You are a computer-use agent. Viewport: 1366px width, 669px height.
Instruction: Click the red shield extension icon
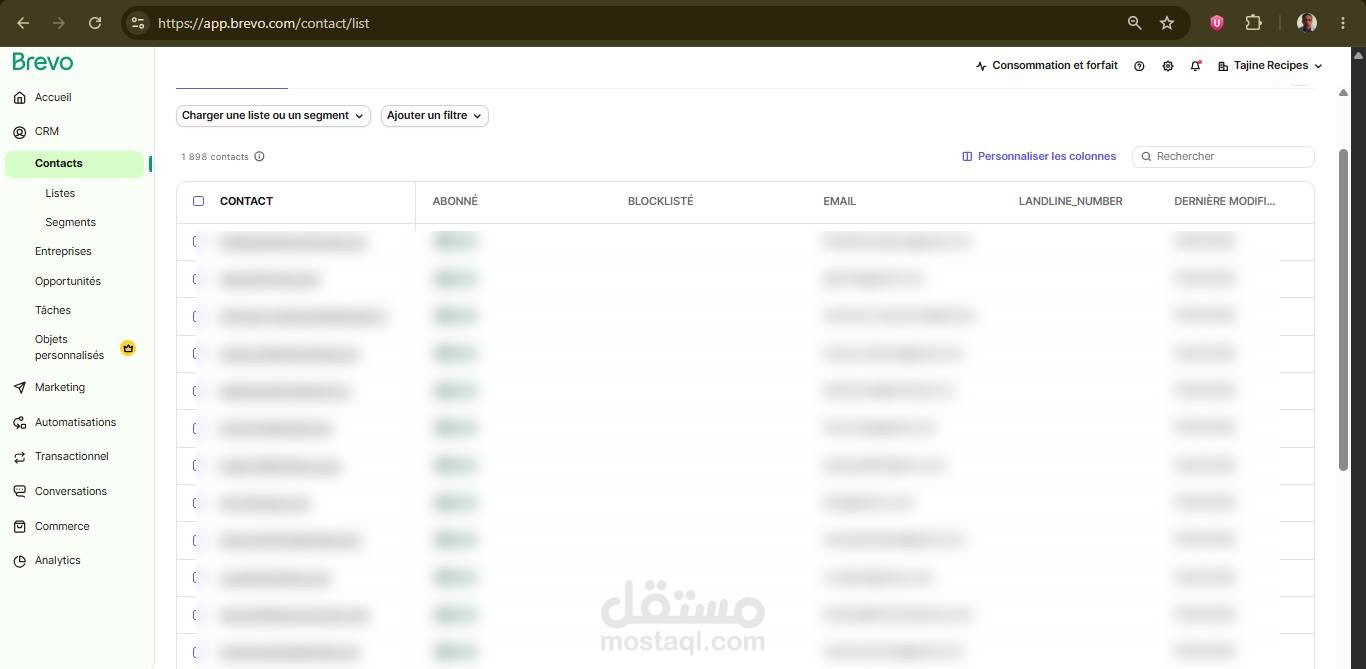click(1217, 23)
